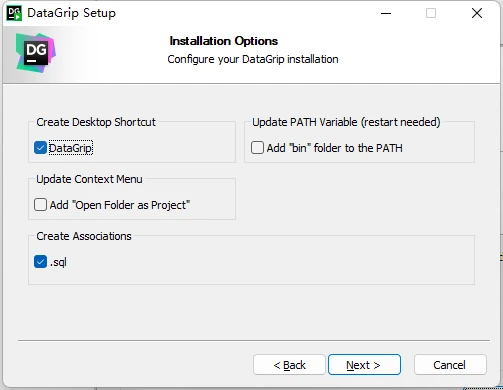Image resolution: width=503 pixels, height=390 pixels.
Task: Enable the Add "bin" folder to PATH checkbox
Action: (x=257, y=148)
